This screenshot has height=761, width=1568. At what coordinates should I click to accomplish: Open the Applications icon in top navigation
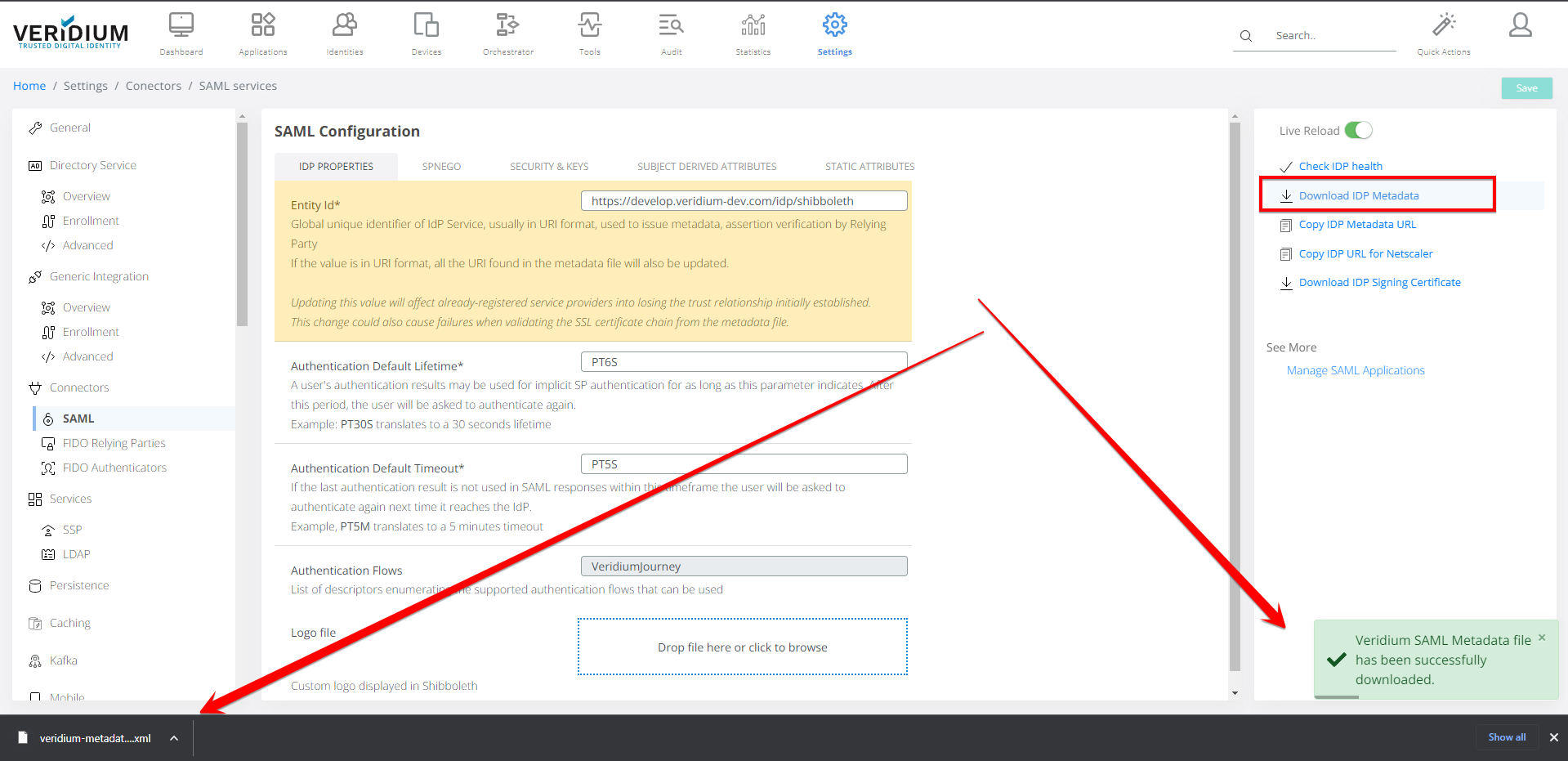pyautogui.click(x=262, y=26)
